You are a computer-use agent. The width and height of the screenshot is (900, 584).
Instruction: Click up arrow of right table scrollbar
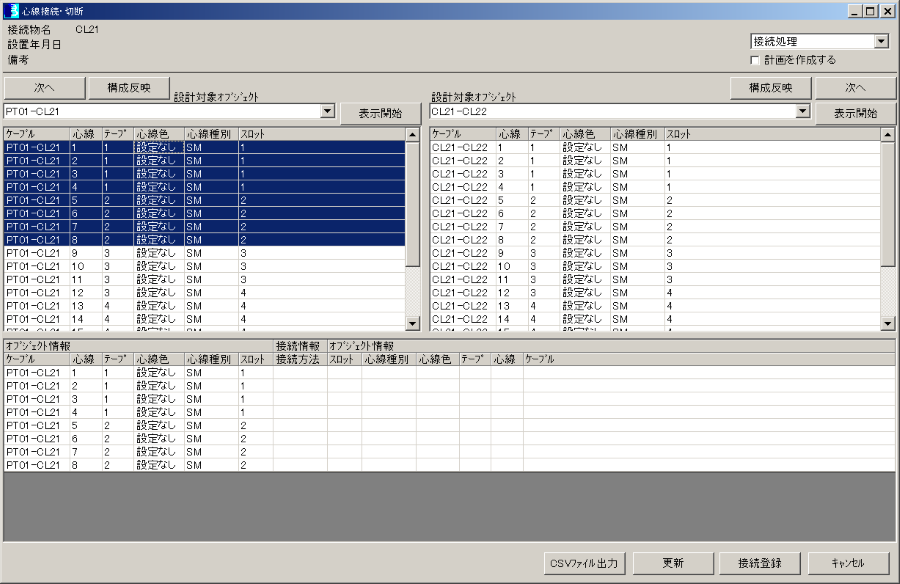(887, 135)
